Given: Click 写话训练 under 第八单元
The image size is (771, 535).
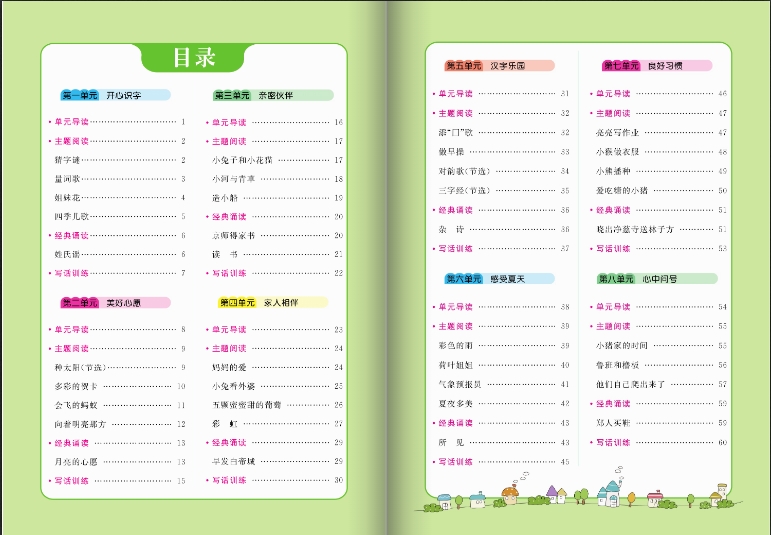Looking at the screenshot, I should tap(612, 442).
